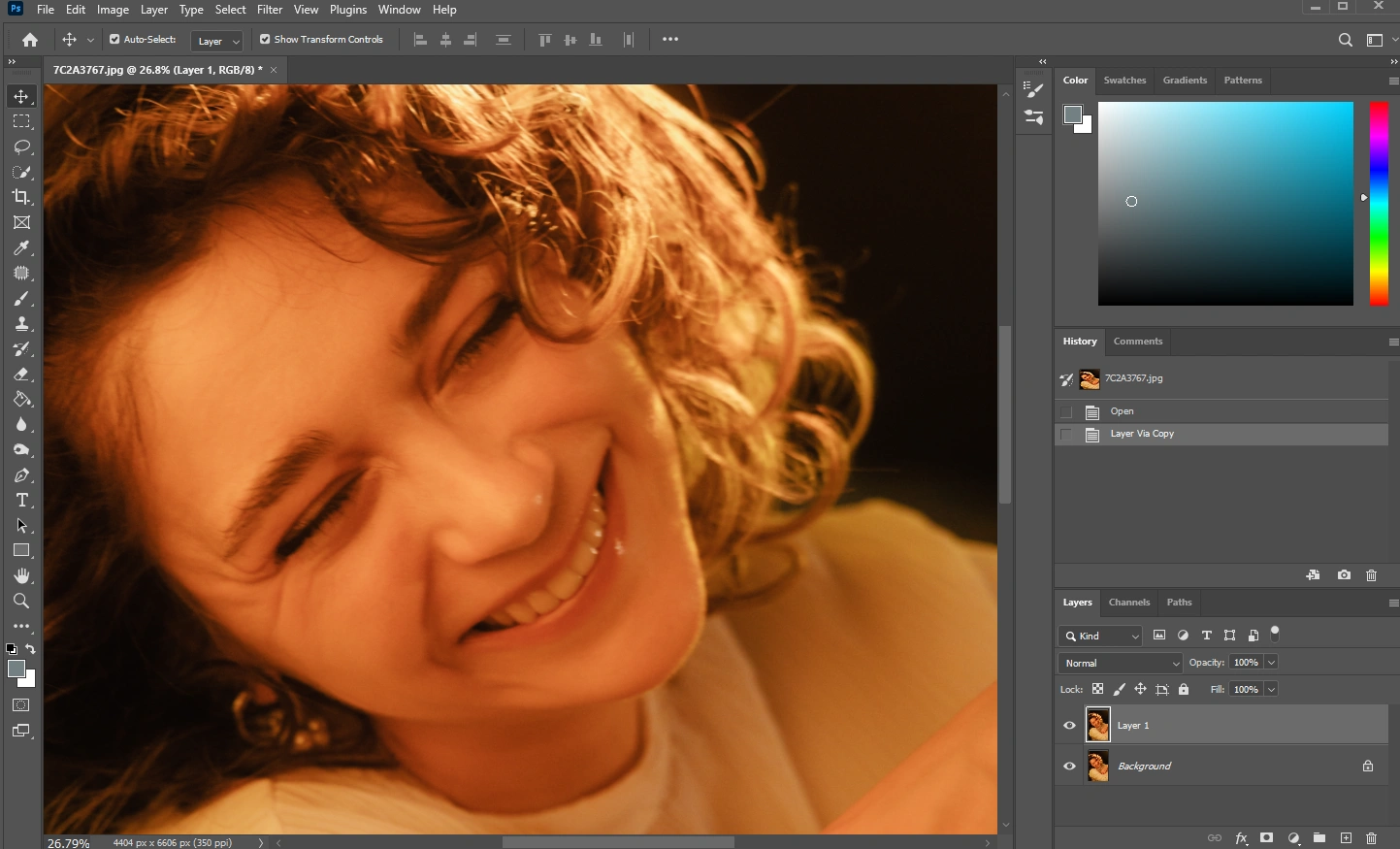Delete layer with Layers panel trash icon
The image size is (1400, 849).
pos(1371,838)
